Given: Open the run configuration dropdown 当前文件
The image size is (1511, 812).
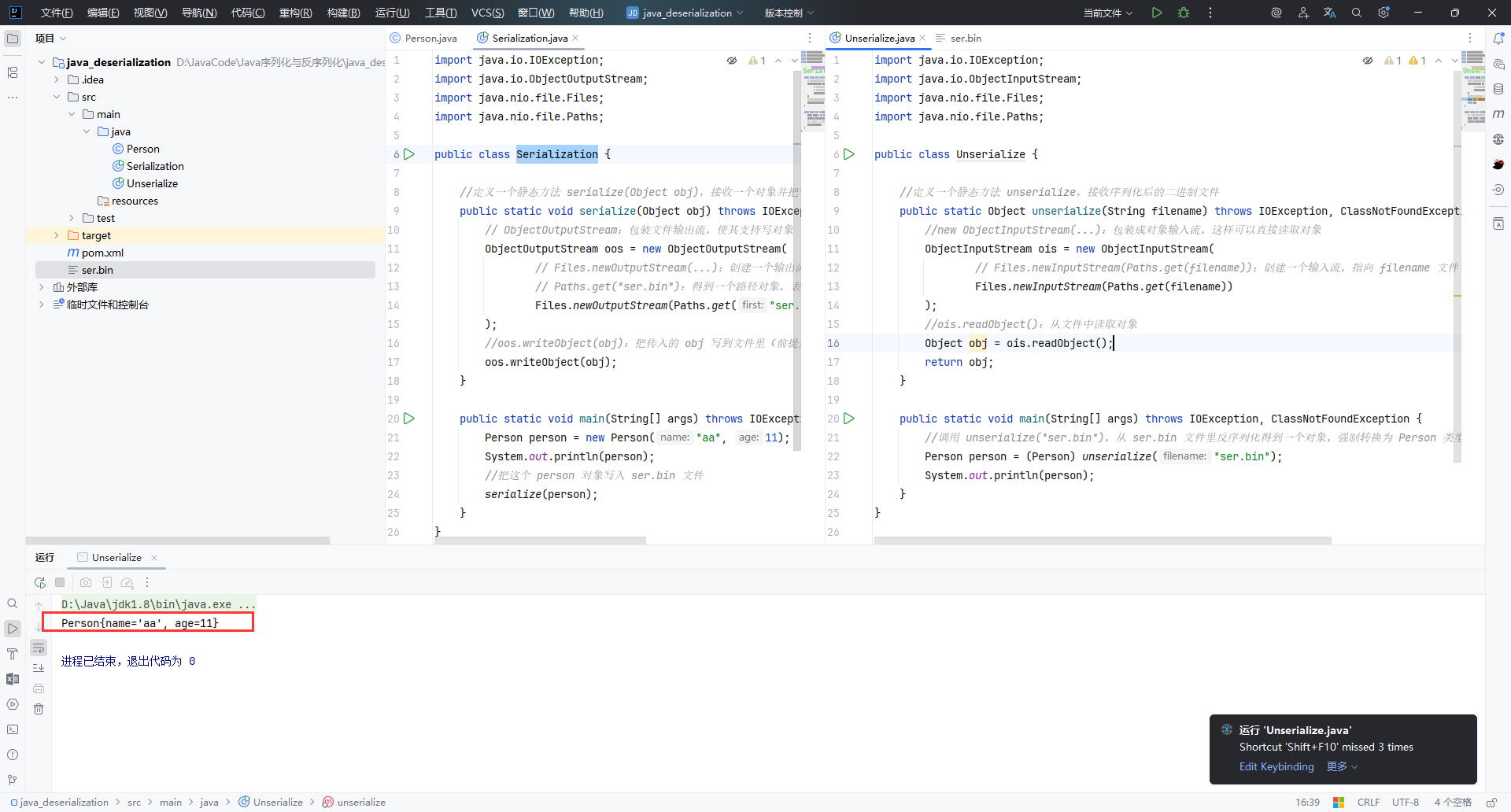Looking at the screenshot, I should point(1107,13).
